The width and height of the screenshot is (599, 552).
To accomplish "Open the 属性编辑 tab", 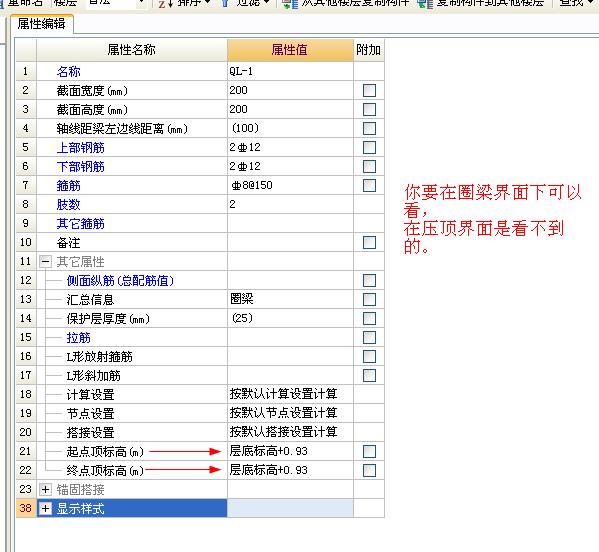I will tap(41, 24).
